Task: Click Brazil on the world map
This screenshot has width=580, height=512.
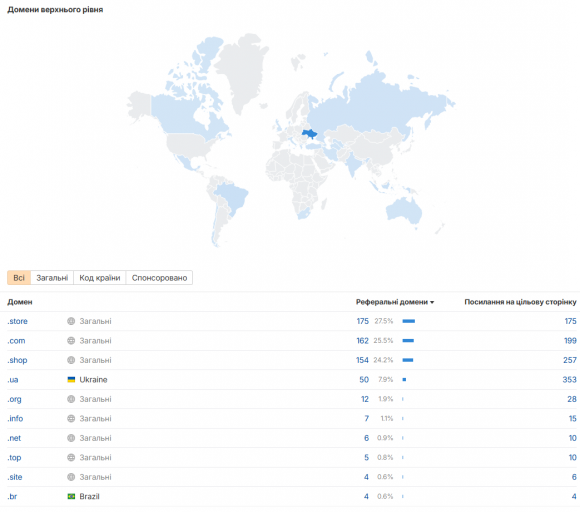Action: tap(232, 198)
